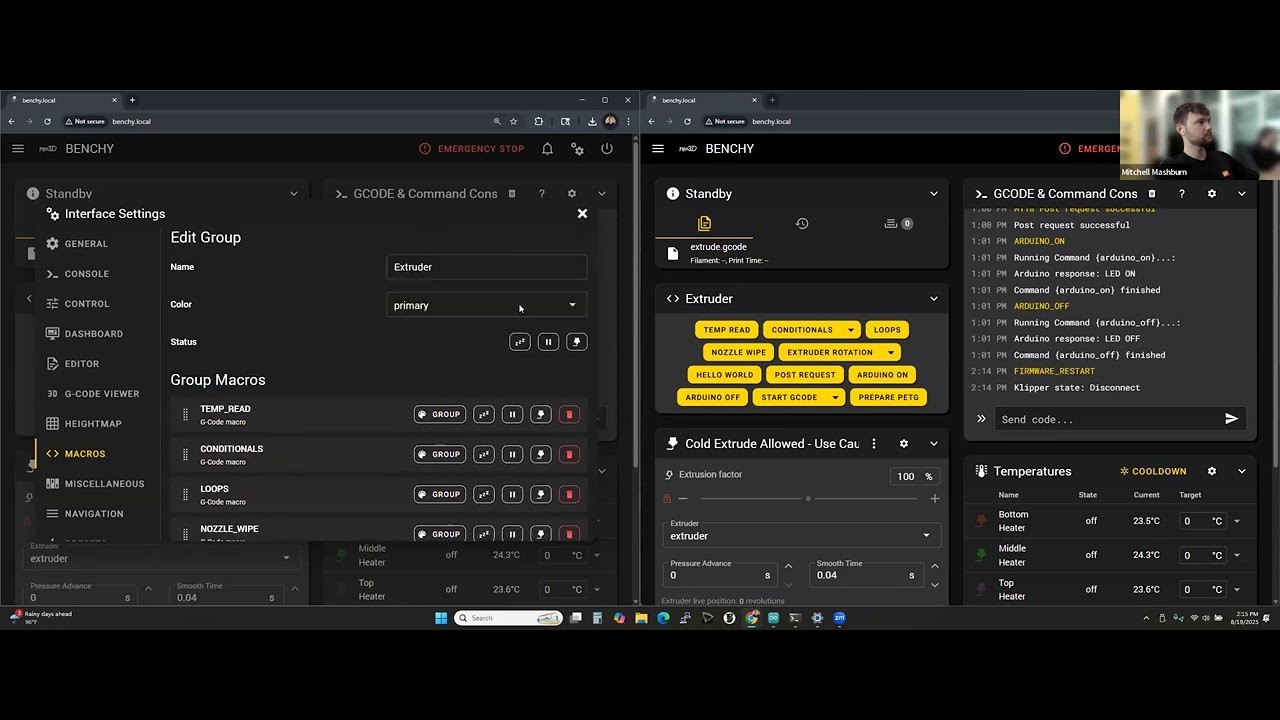Open the Bottom Heater target preset dropdown
Screen dimensions: 1280x720
[1237, 521]
